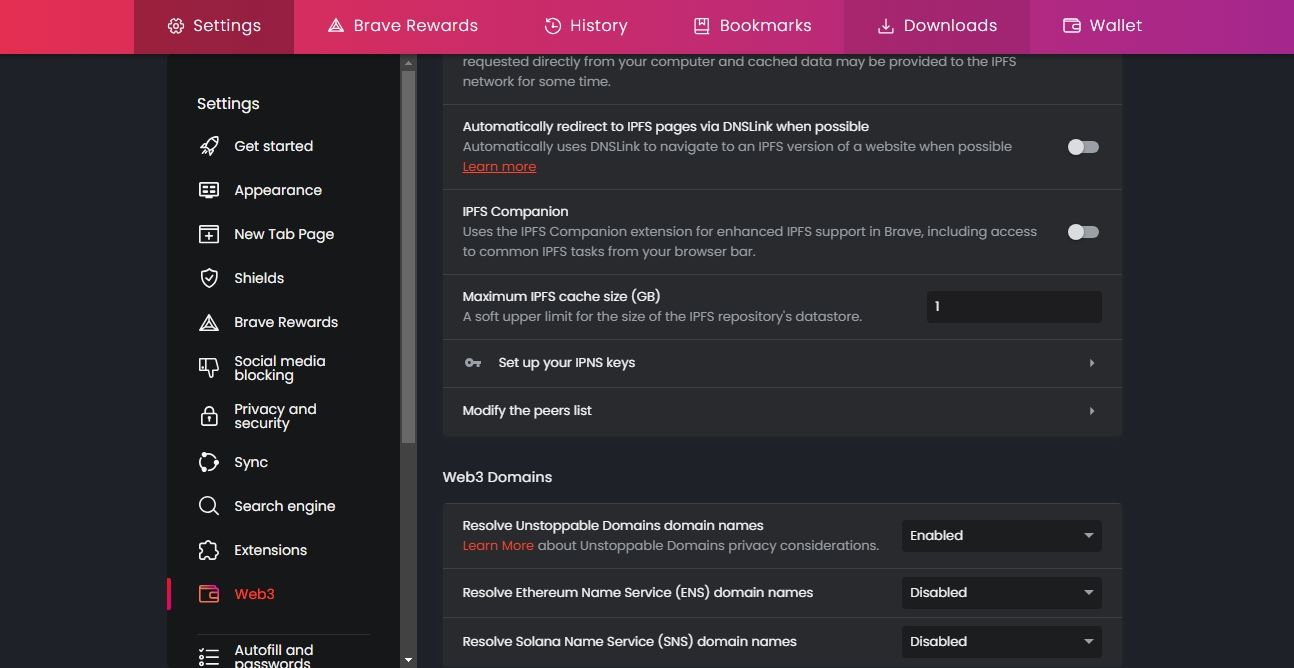Select the Appearance paintbrush sidebar icon

pos(209,189)
